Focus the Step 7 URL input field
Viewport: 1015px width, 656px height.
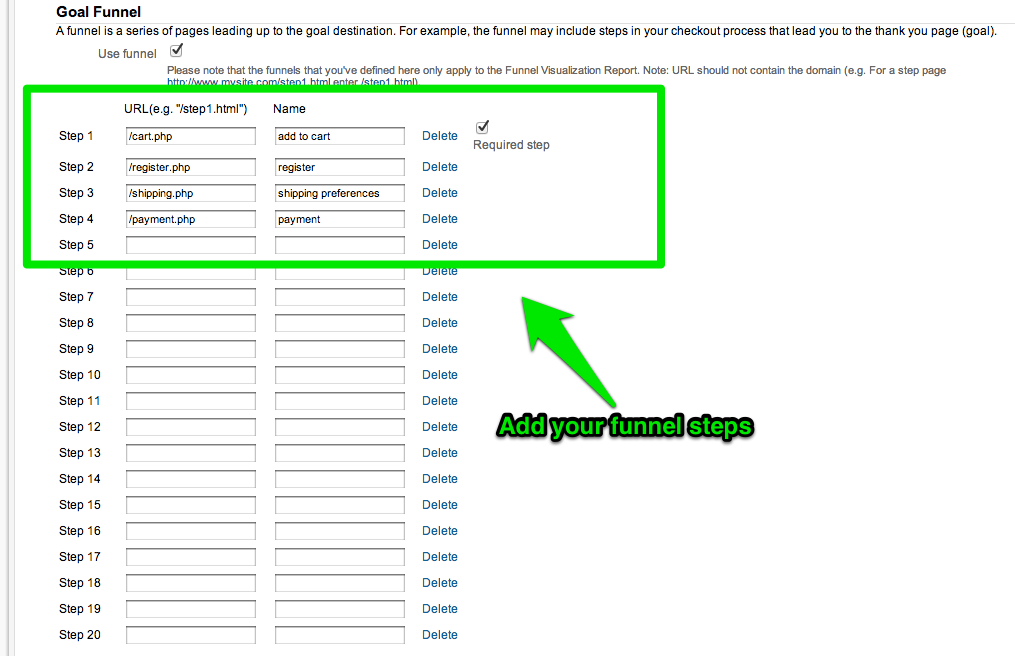point(191,297)
